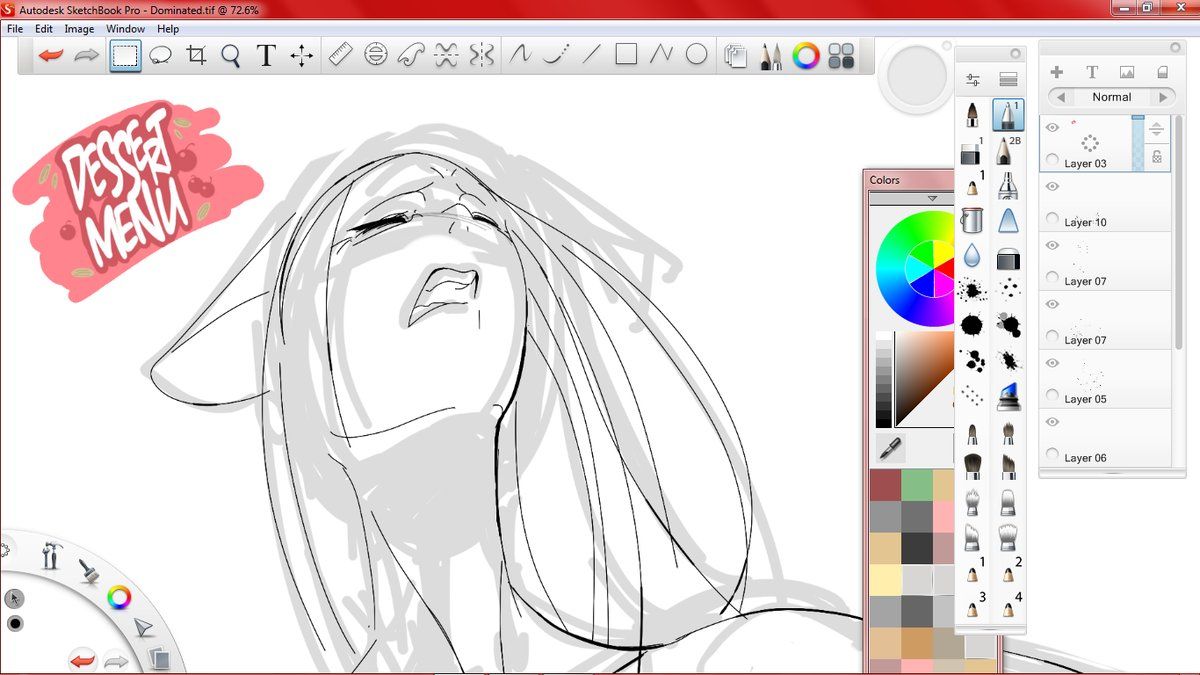
Task: Add a new layer with the plus button
Action: coord(1056,72)
